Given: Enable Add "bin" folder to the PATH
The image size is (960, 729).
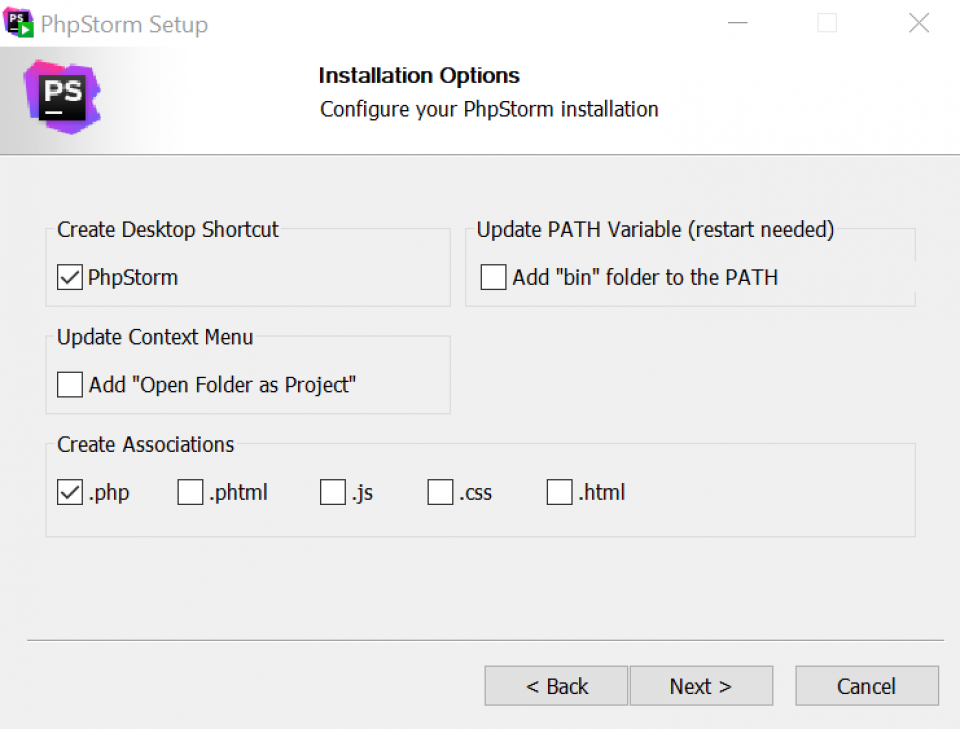Looking at the screenshot, I should tap(492, 277).
